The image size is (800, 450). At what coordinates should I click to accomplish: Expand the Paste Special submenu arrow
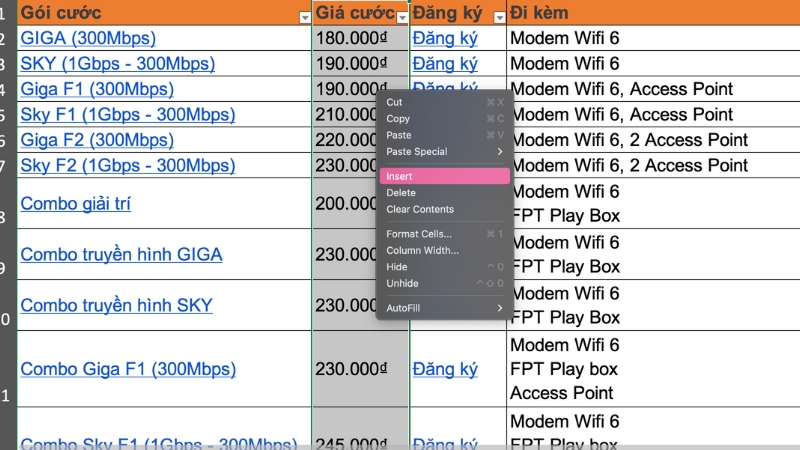(x=500, y=151)
